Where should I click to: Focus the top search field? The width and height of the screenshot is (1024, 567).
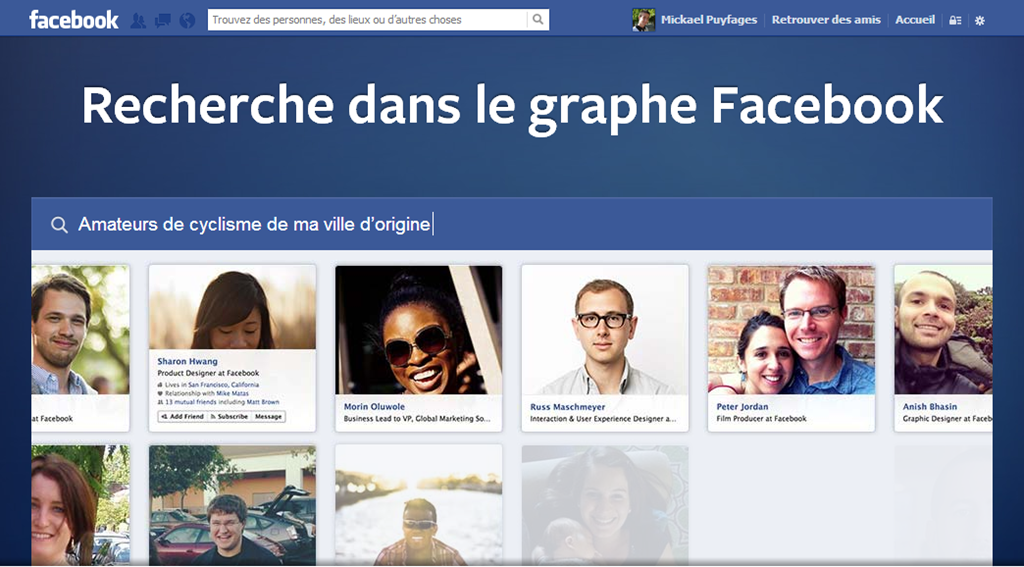pyautogui.click(x=368, y=20)
